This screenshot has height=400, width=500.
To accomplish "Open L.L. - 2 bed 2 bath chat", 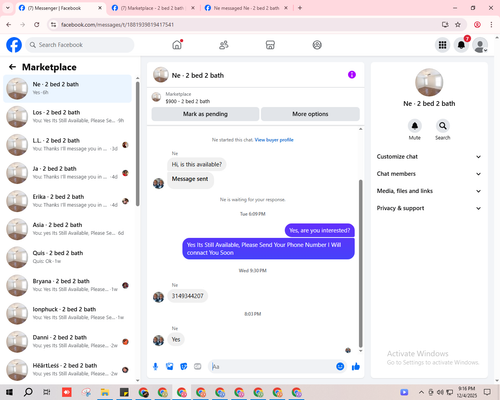I will [68, 145].
